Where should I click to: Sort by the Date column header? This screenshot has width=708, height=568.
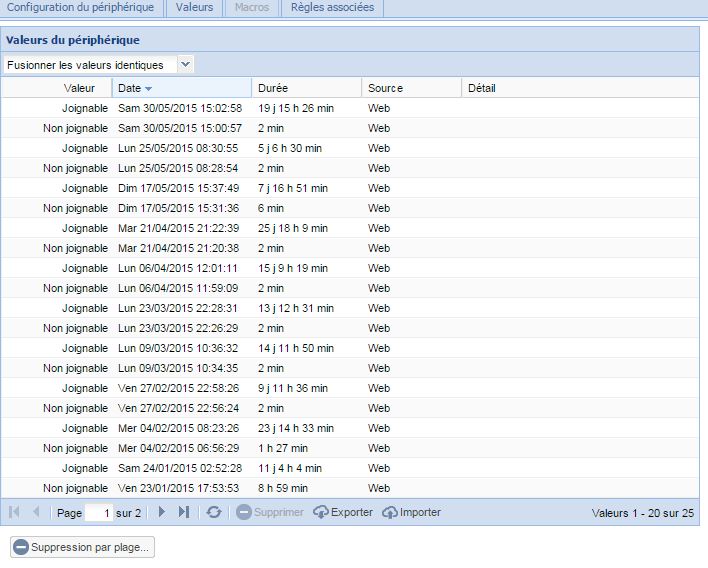click(x=180, y=88)
